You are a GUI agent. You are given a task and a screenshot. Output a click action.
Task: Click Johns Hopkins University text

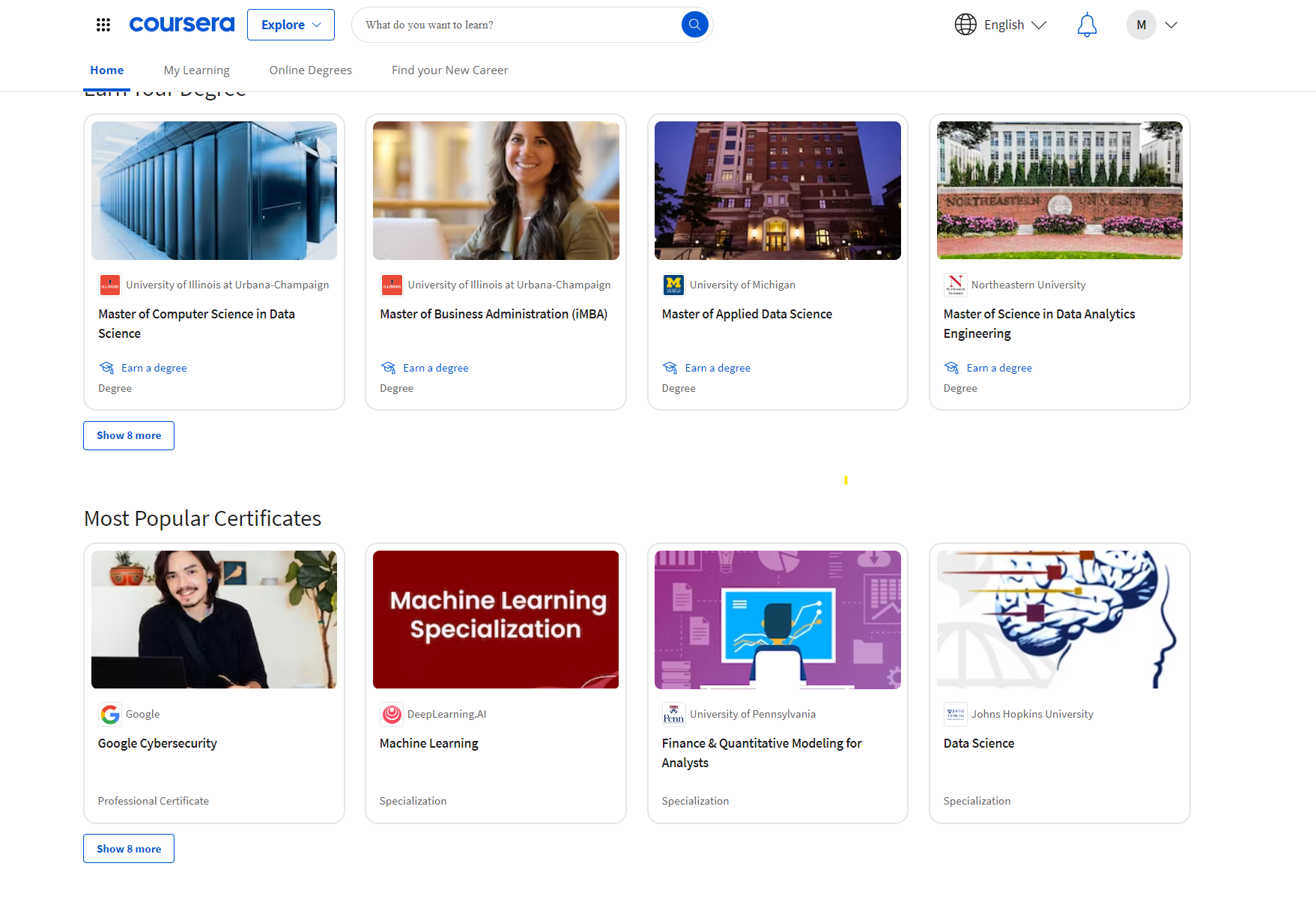pyautogui.click(x=1032, y=714)
